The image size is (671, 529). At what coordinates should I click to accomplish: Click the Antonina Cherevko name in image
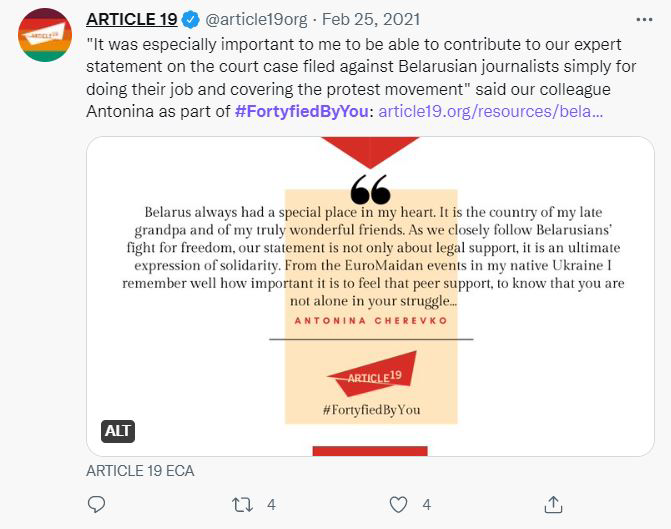[x=370, y=318]
